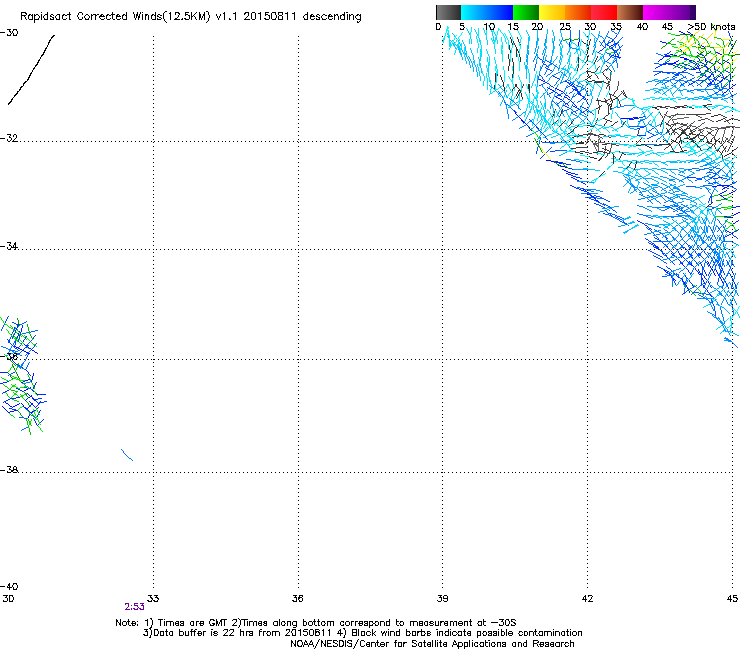Click the latitude label '-34'
740x650 pixels.
(9, 246)
